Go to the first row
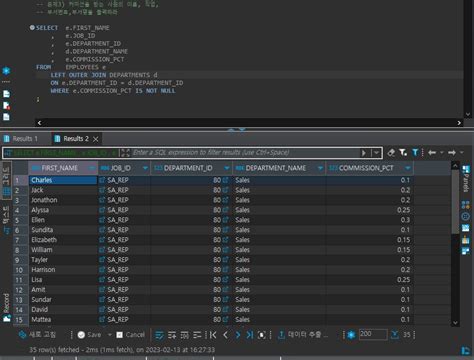The height and width of the screenshot is (360, 474). (x=213, y=335)
